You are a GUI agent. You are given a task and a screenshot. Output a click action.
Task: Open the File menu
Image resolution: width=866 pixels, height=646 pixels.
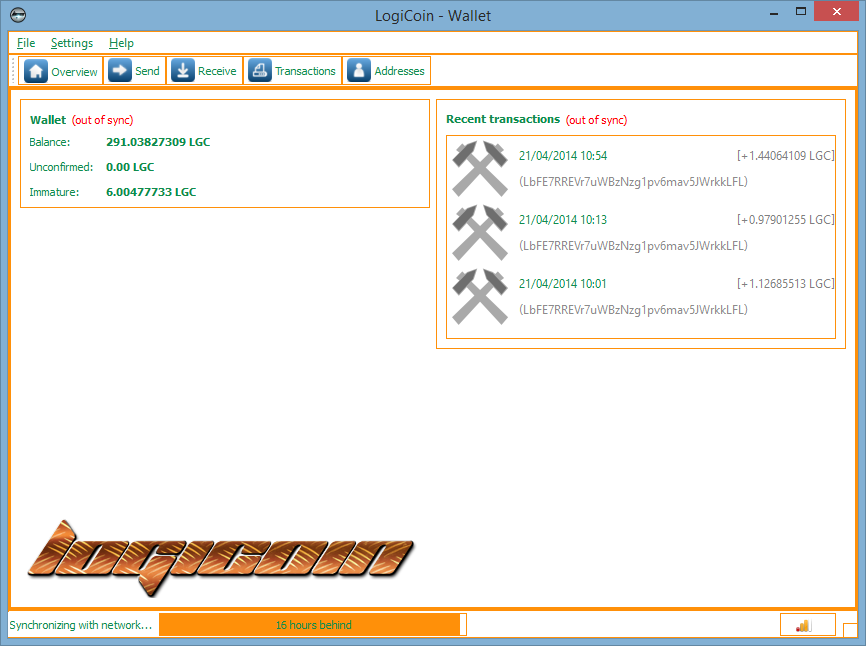26,43
